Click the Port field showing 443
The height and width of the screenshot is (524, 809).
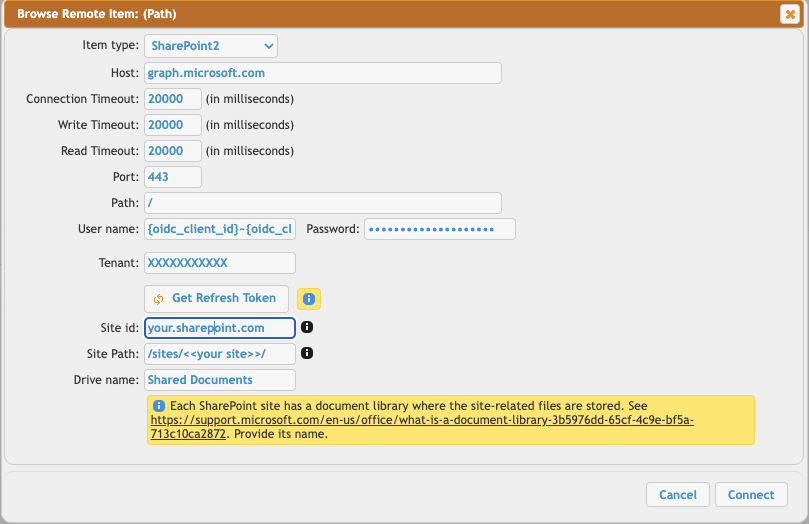pos(173,177)
